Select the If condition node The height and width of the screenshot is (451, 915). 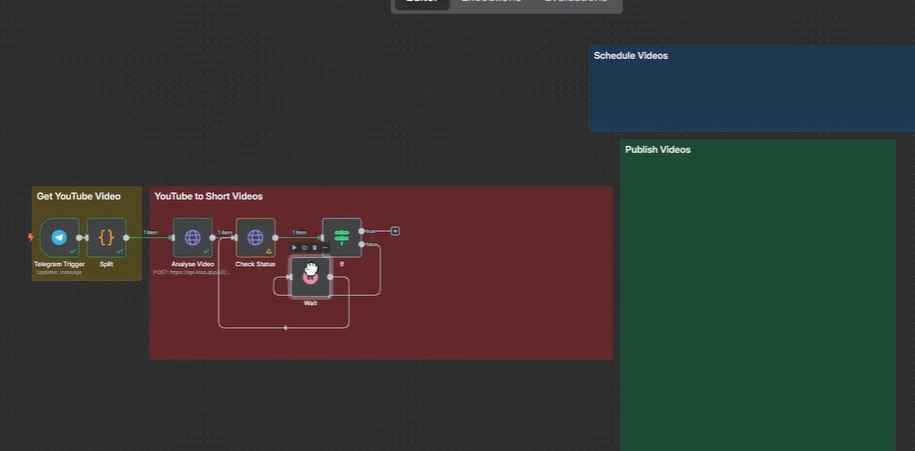coord(342,237)
